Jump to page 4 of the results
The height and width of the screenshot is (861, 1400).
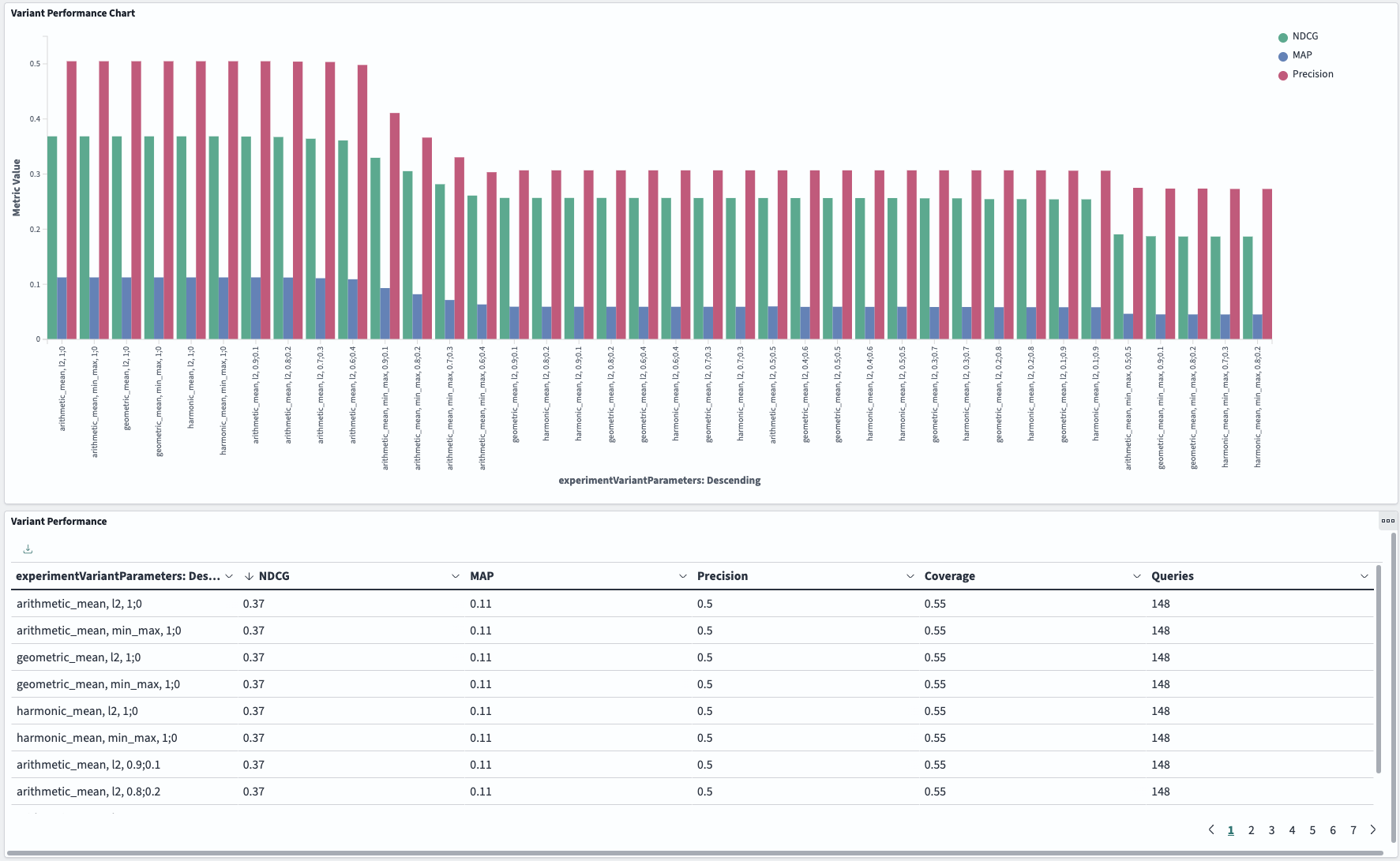[x=1292, y=829]
